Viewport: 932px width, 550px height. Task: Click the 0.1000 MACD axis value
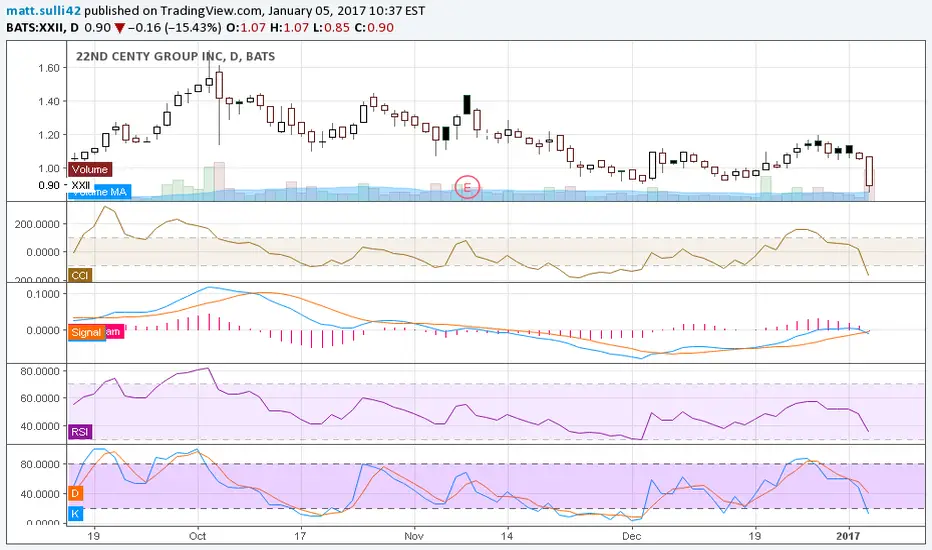tap(43, 294)
